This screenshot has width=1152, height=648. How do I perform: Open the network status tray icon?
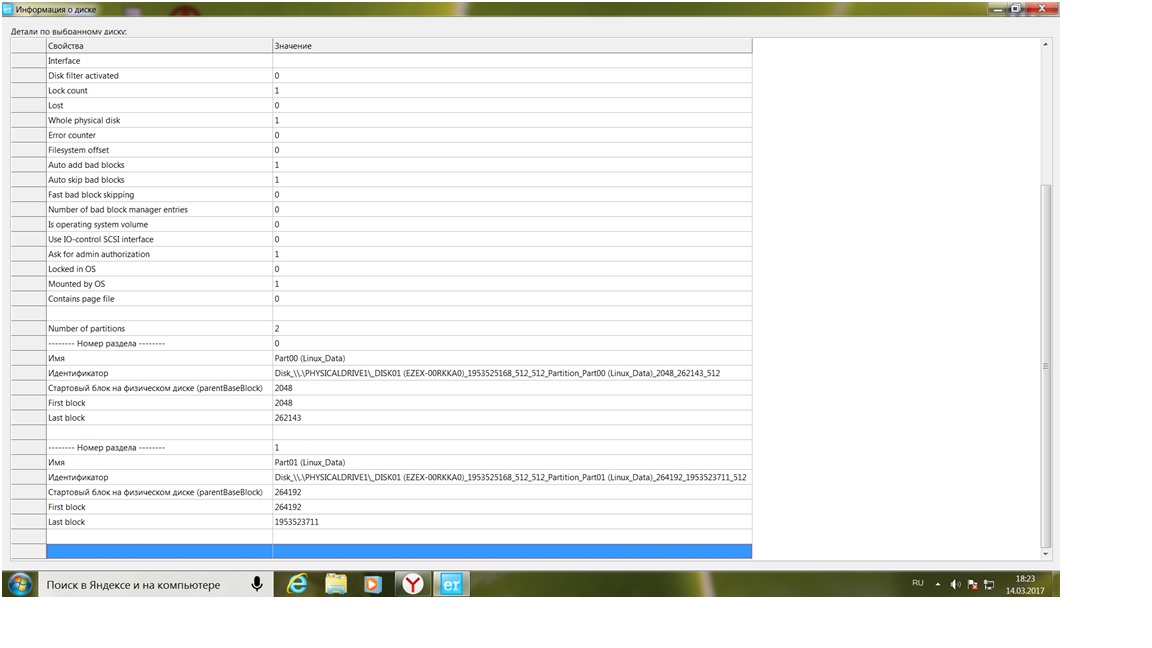(989, 584)
